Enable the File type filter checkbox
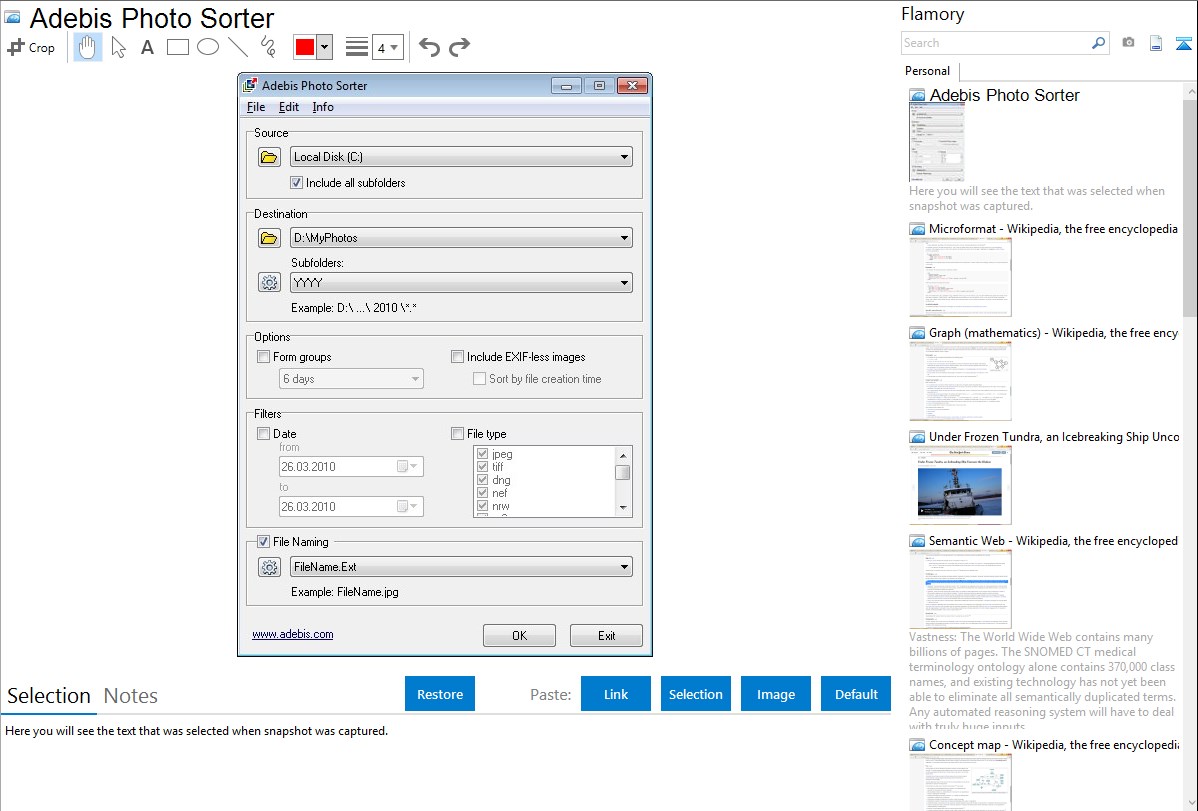The image size is (1198, 811). (x=458, y=433)
